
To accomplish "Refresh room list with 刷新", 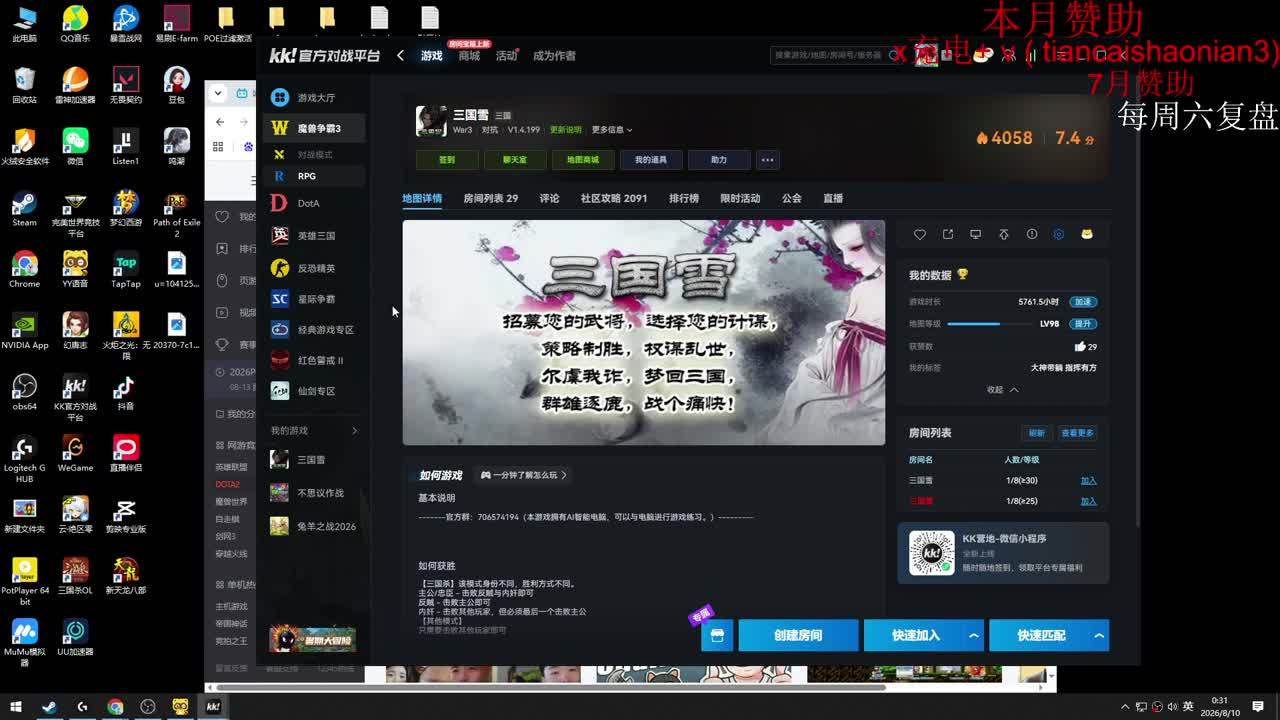I will point(1037,433).
